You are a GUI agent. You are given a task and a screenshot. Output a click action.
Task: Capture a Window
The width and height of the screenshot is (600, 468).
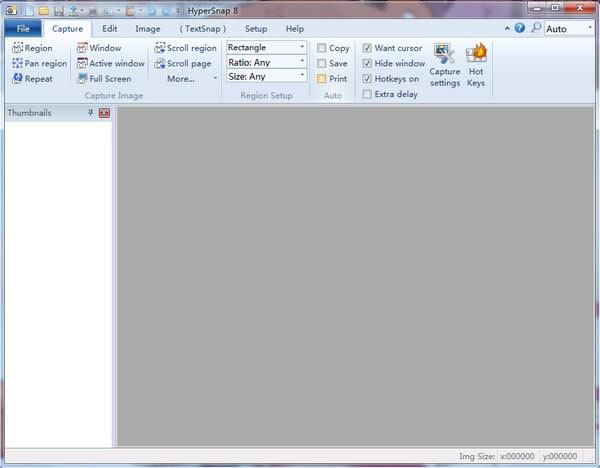tap(99, 48)
